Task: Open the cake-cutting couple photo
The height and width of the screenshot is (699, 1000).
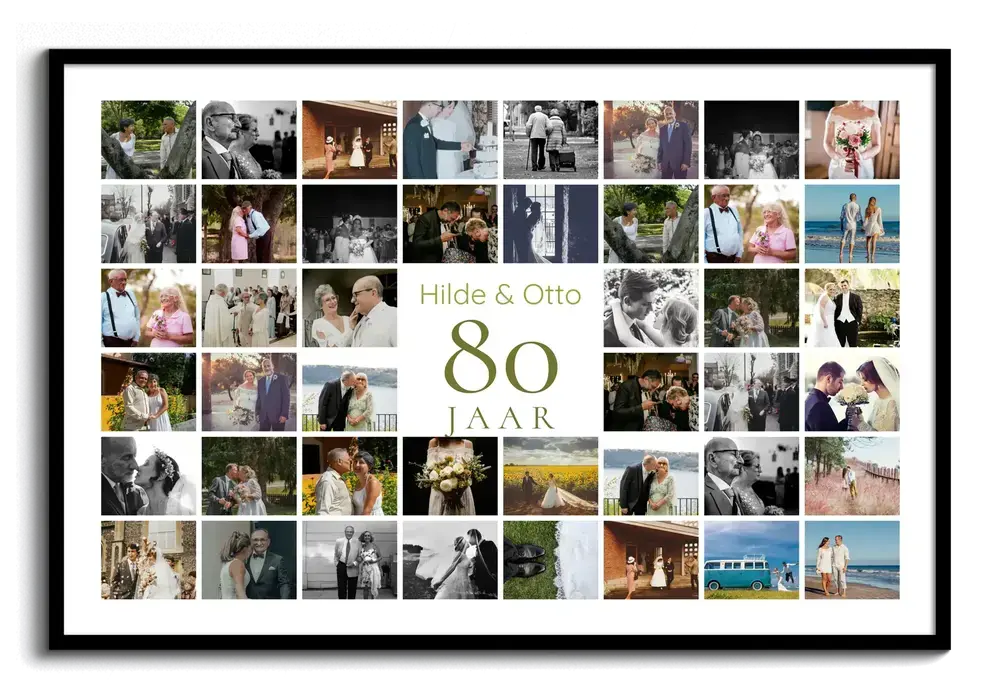Action: click(450, 140)
